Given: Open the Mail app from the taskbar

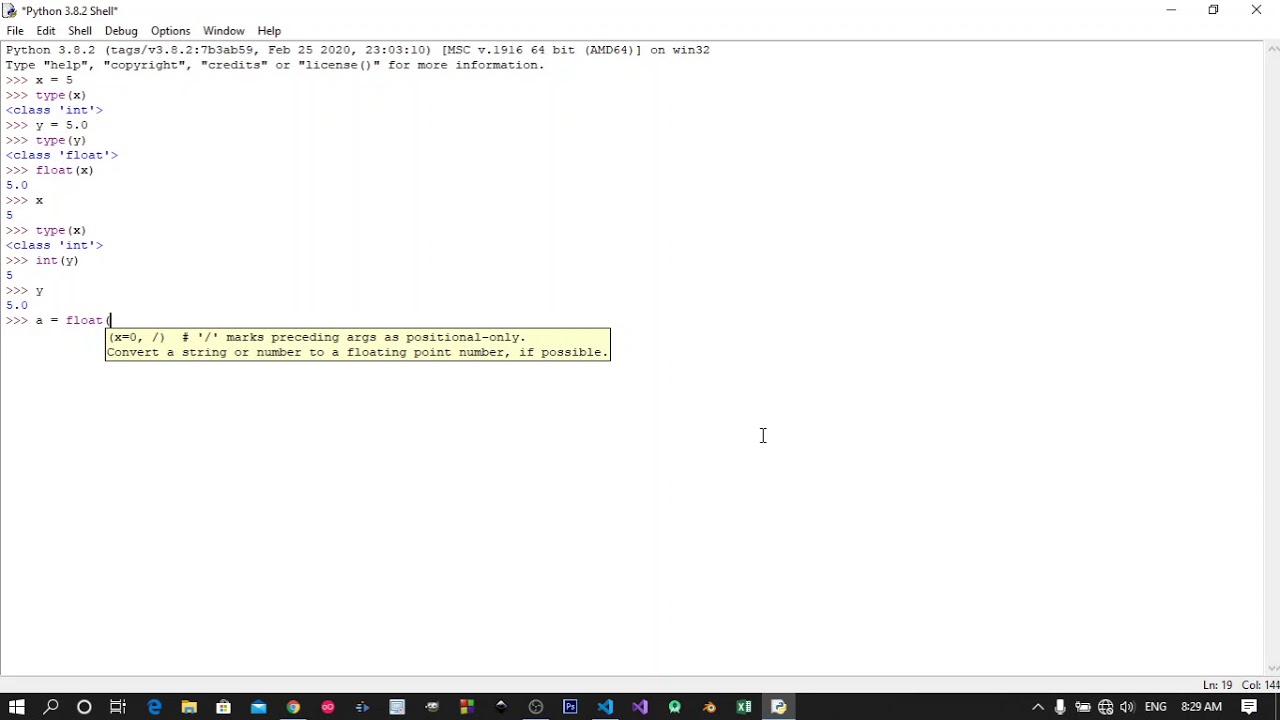Looking at the screenshot, I should point(258,707).
